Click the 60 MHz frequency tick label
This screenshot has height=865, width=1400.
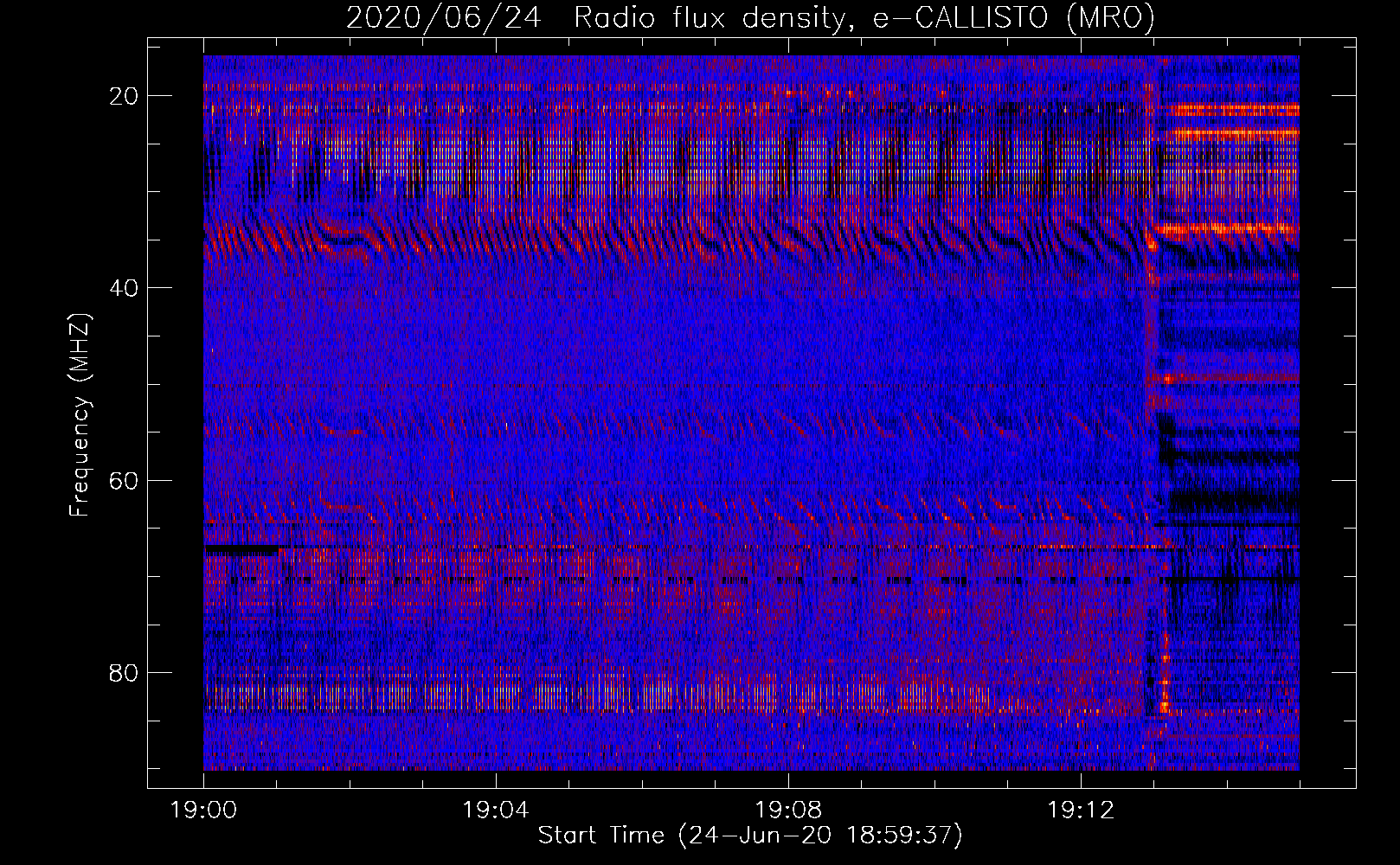[125, 480]
